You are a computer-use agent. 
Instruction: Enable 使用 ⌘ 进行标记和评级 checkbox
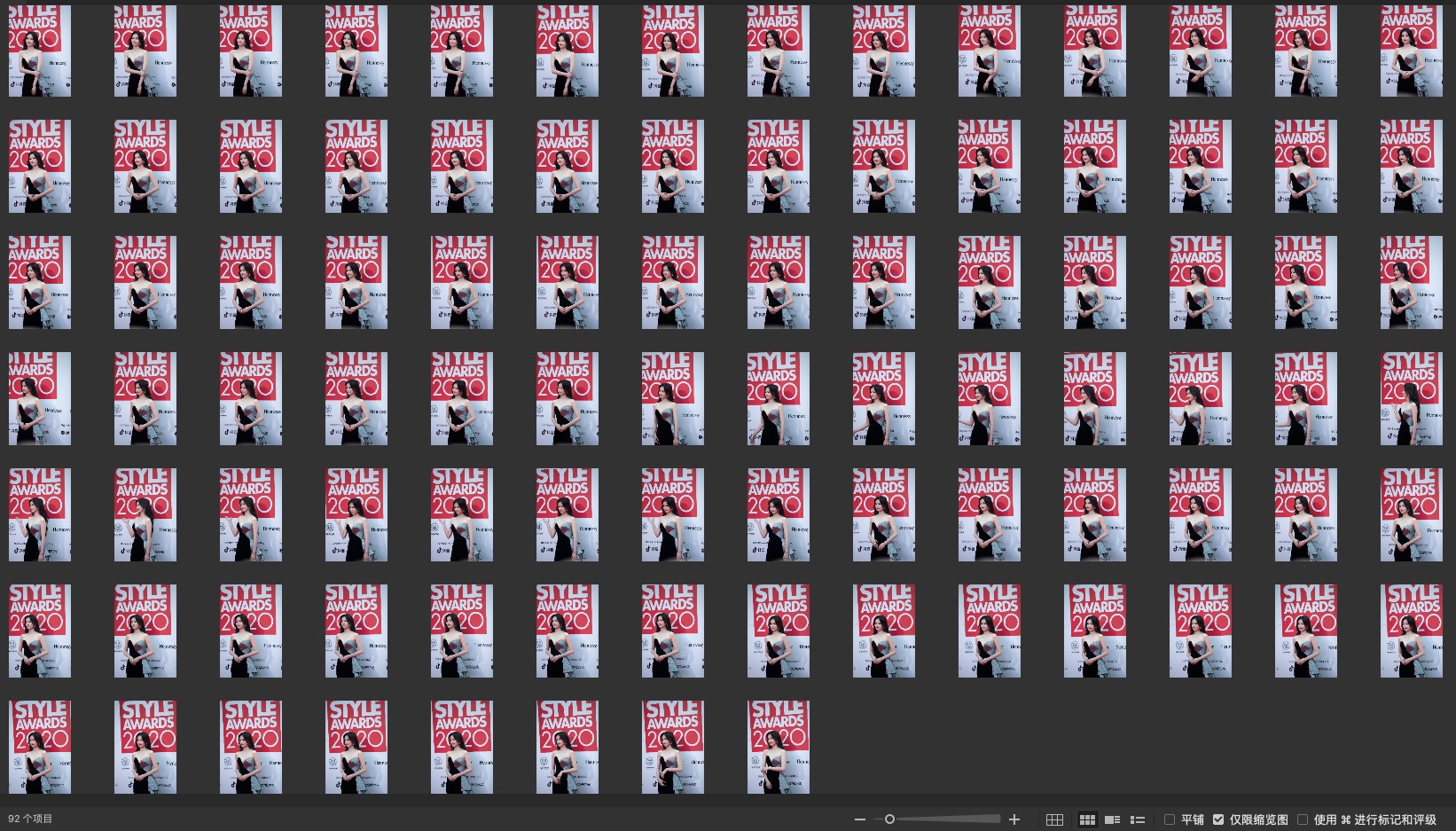pyautogui.click(x=1303, y=819)
